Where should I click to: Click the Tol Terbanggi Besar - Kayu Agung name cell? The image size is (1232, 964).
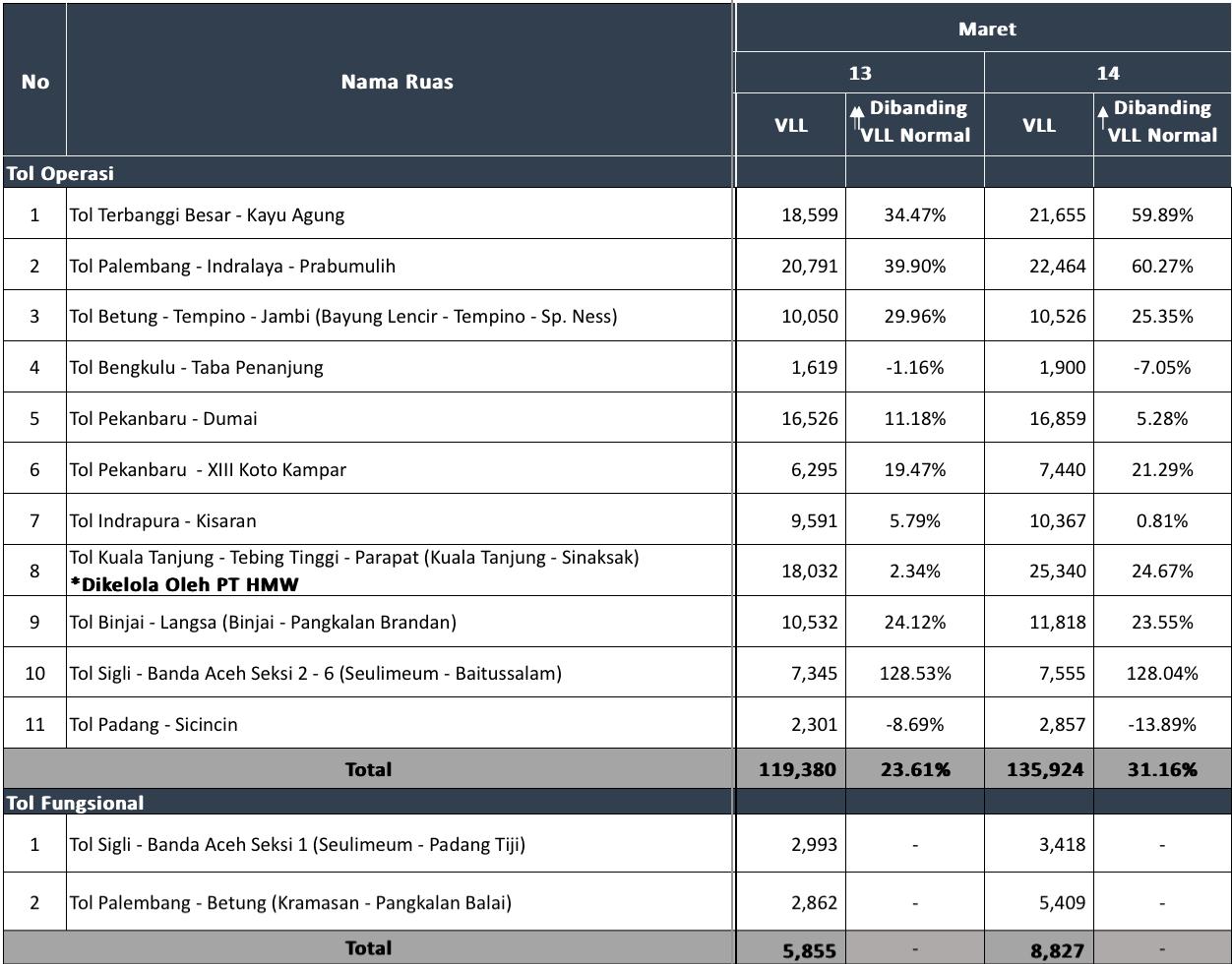pyautogui.click(x=207, y=214)
